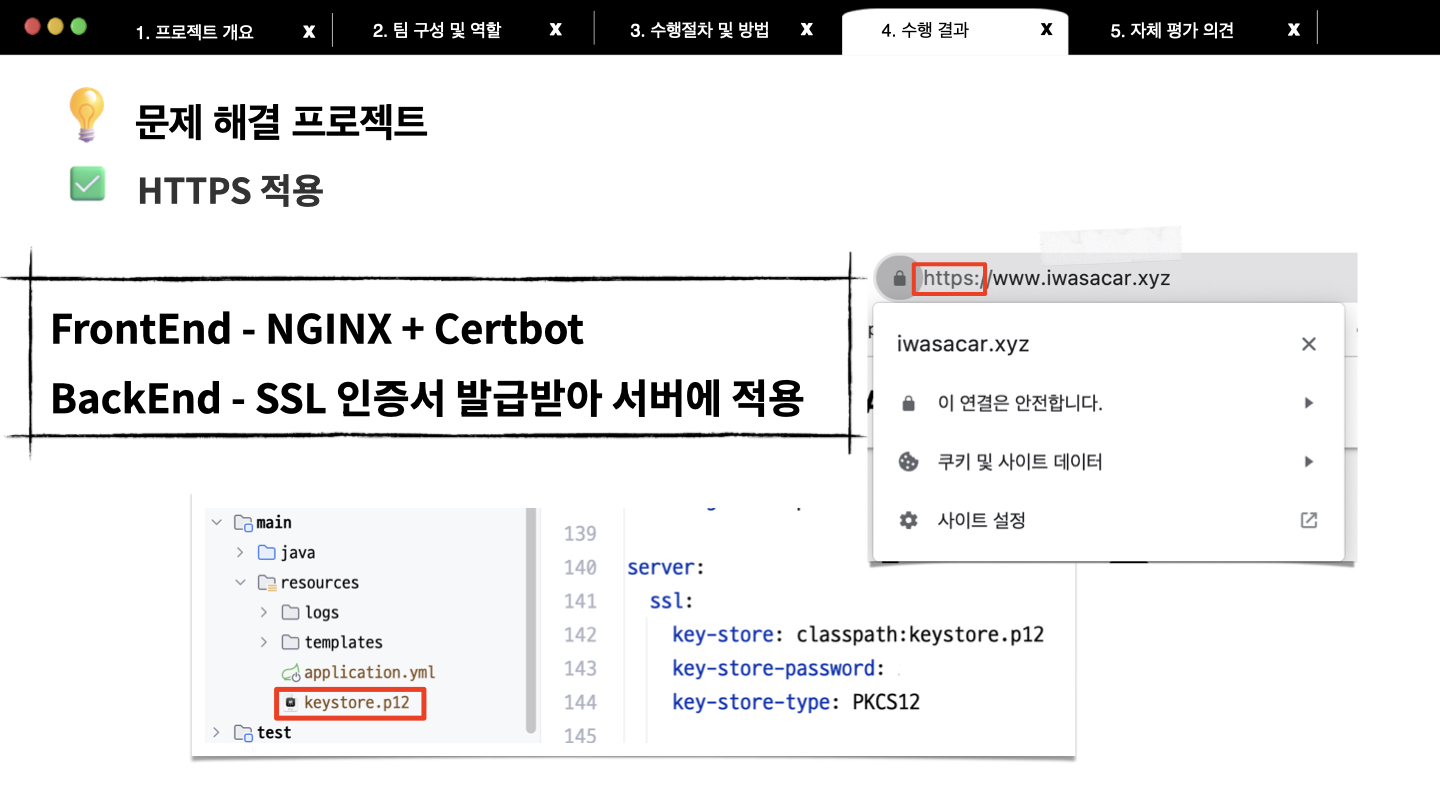The height and width of the screenshot is (810, 1440).
Task: Close the '5. 자체 평가 의견' tab x
Action: (1293, 29)
